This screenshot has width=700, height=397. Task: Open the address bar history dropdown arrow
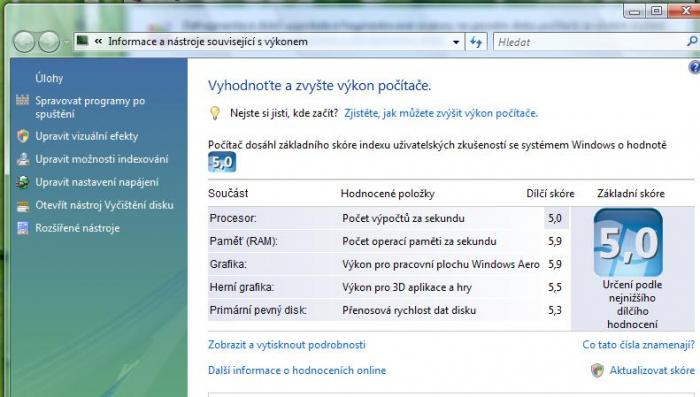456,42
